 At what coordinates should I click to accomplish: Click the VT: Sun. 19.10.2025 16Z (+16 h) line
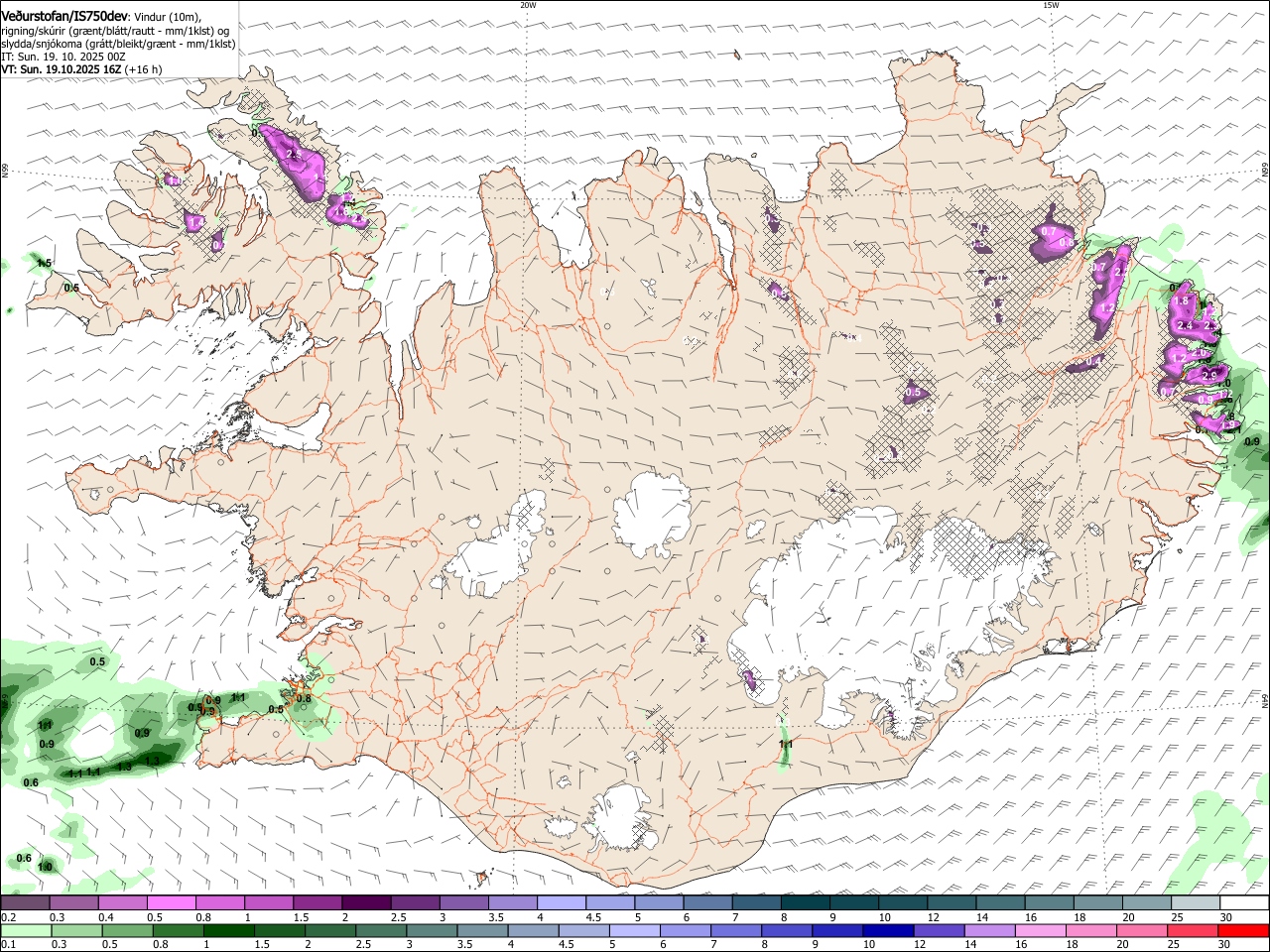pos(81,69)
